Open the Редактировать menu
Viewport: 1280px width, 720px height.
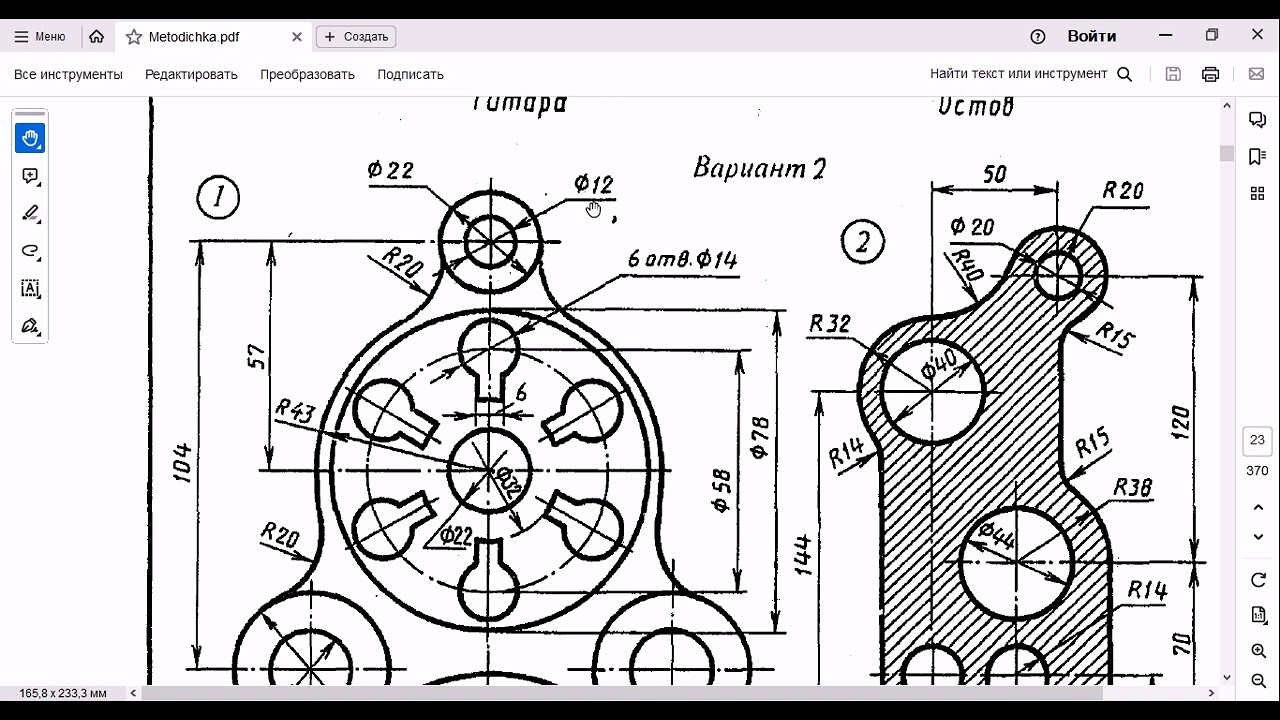pyautogui.click(x=191, y=74)
